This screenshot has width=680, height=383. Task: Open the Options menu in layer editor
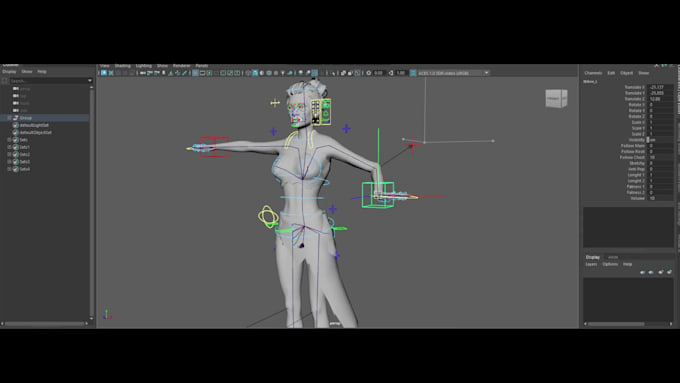tap(610, 264)
